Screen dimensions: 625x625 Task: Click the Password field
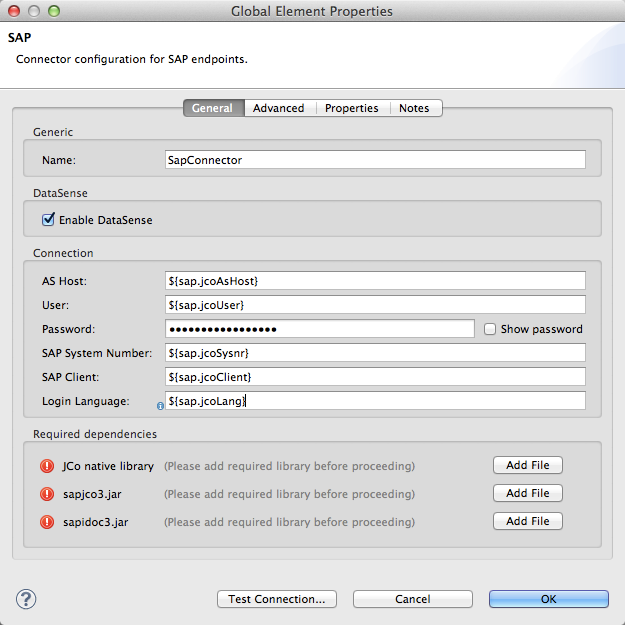tap(320, 329)
